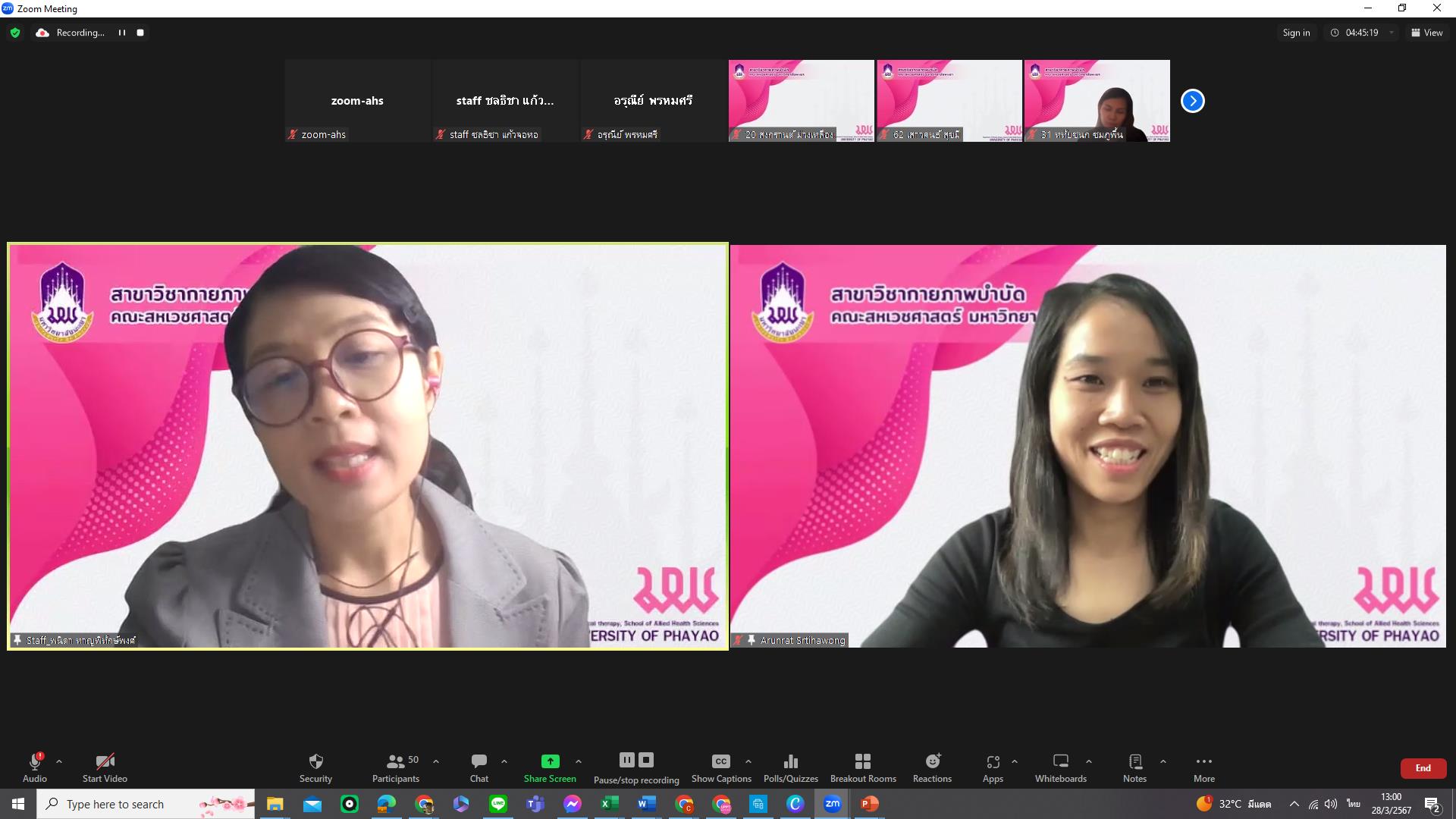Turn on the camera with Start Video
This screenshot has width=1456, height=819.
coord(105,767)
